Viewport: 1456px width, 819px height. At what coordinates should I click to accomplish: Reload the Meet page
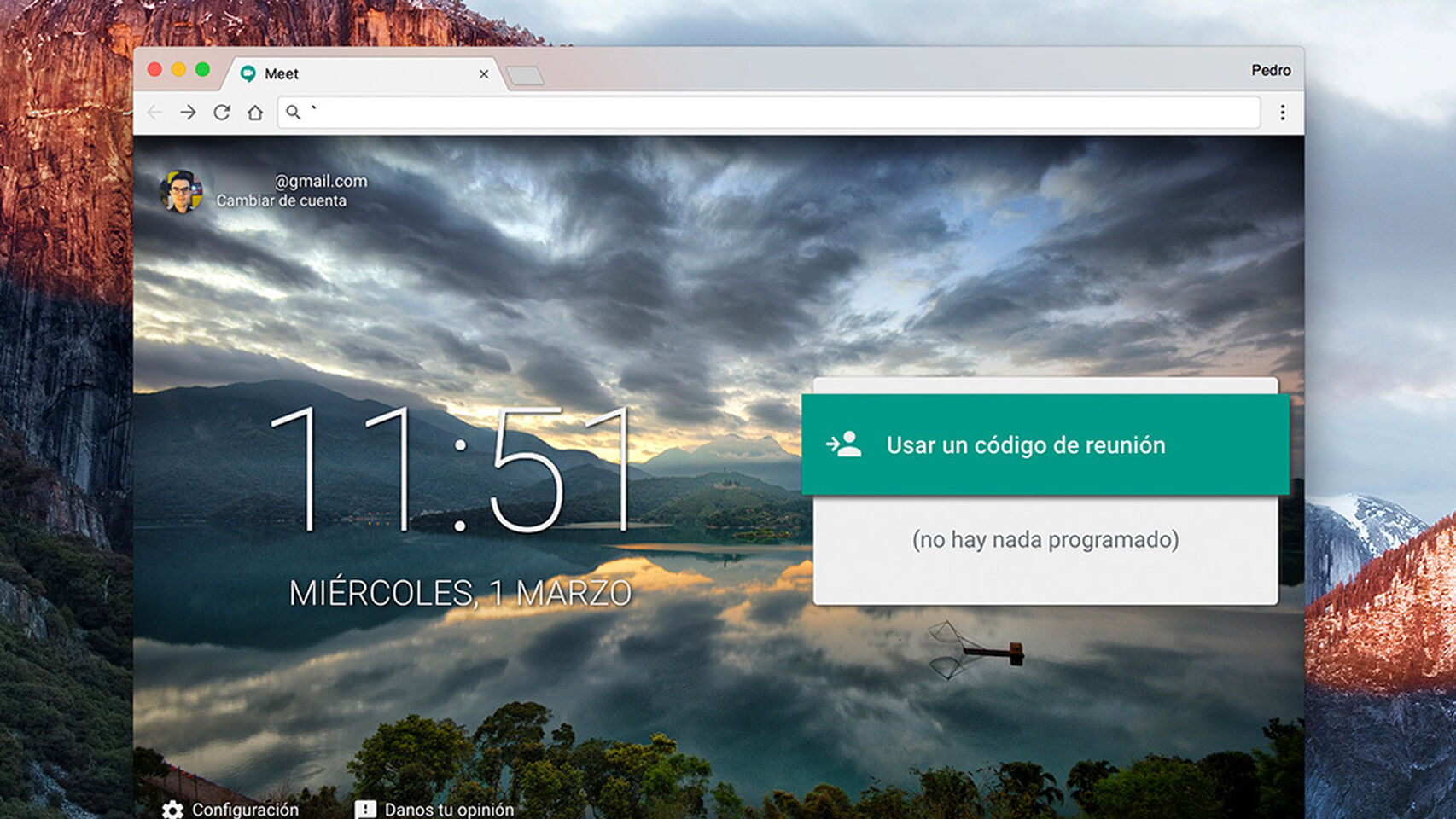tap(222, 113)
